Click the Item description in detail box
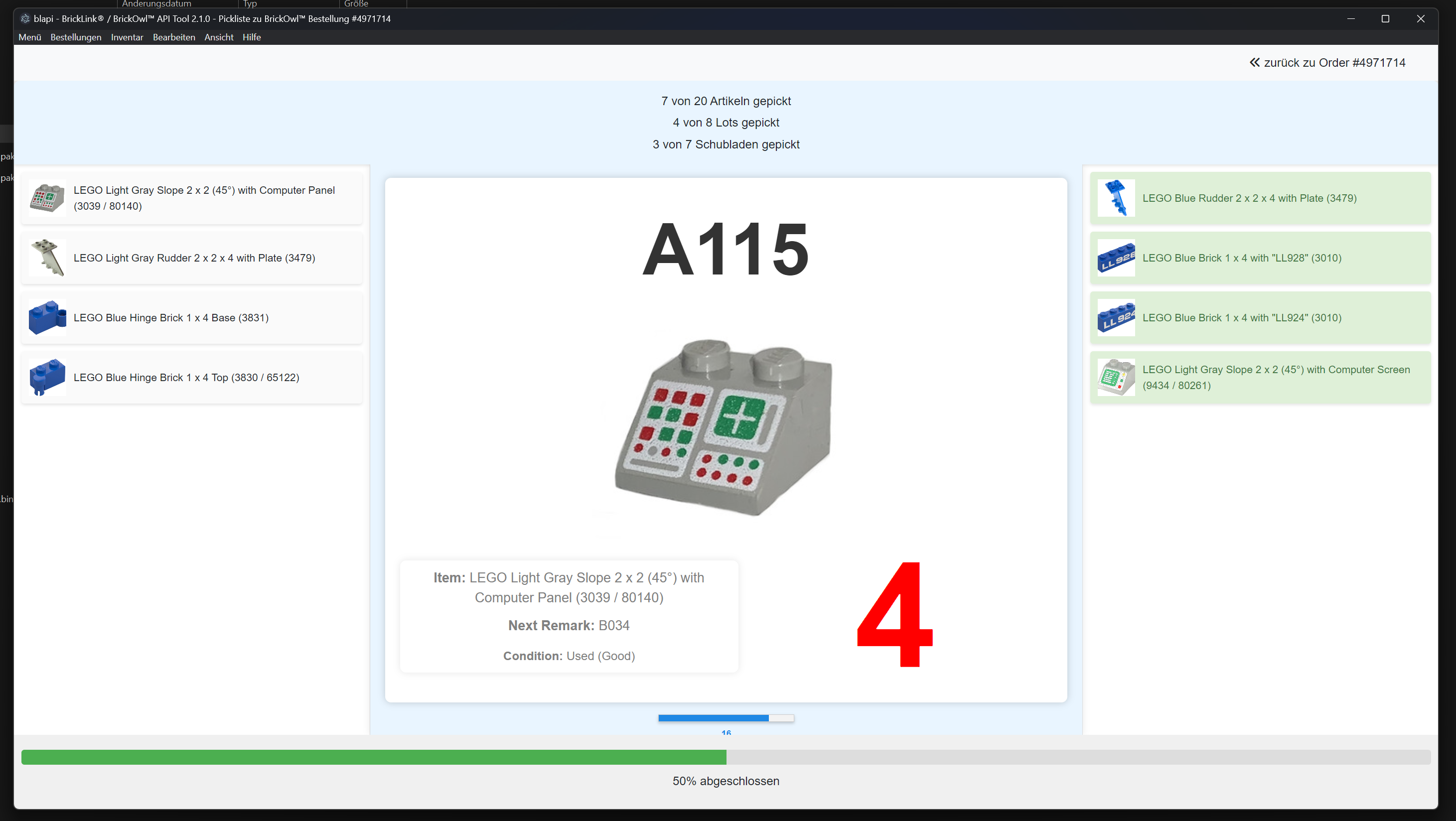 [x=569, y=588]
